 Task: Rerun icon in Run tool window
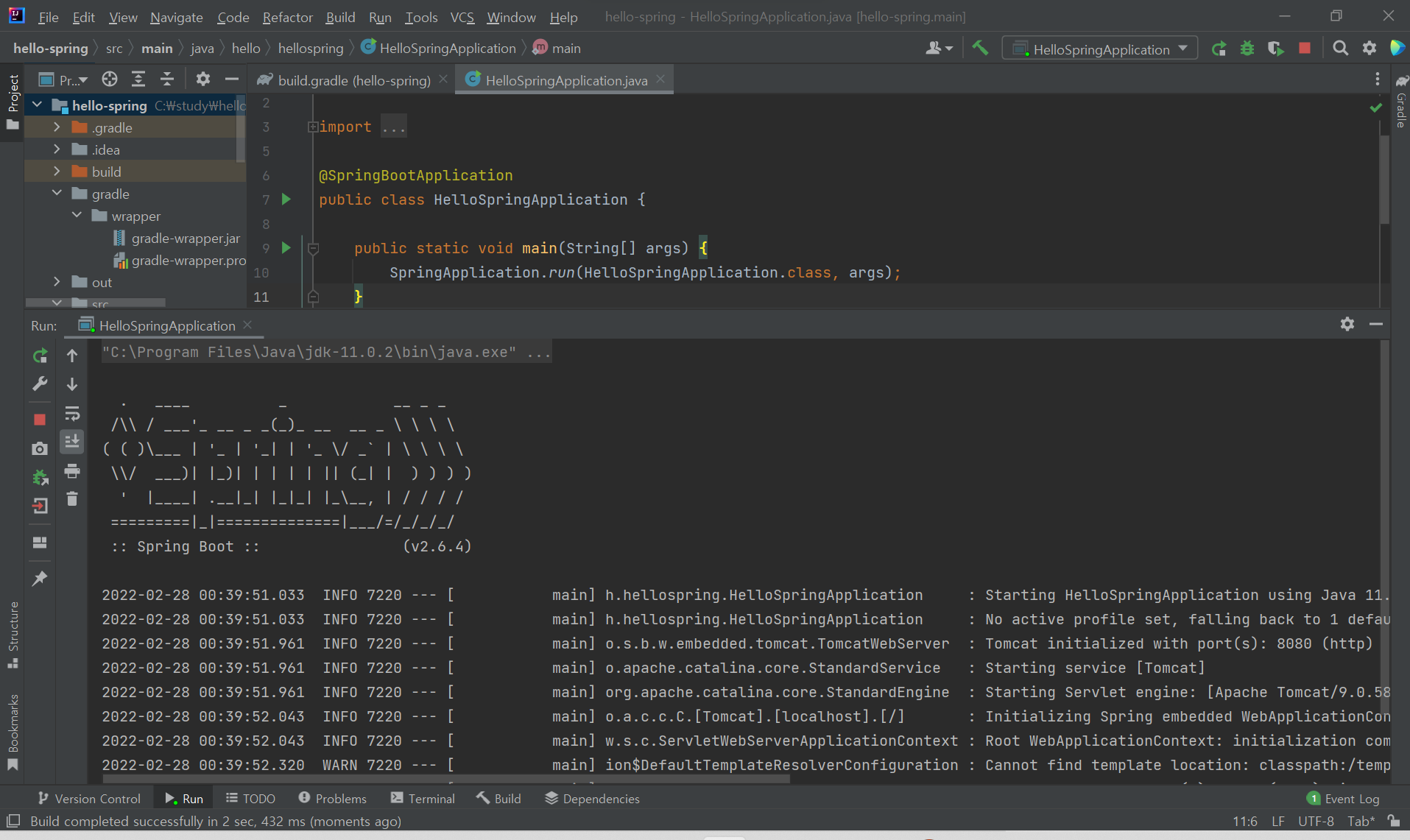click(40, 356)
